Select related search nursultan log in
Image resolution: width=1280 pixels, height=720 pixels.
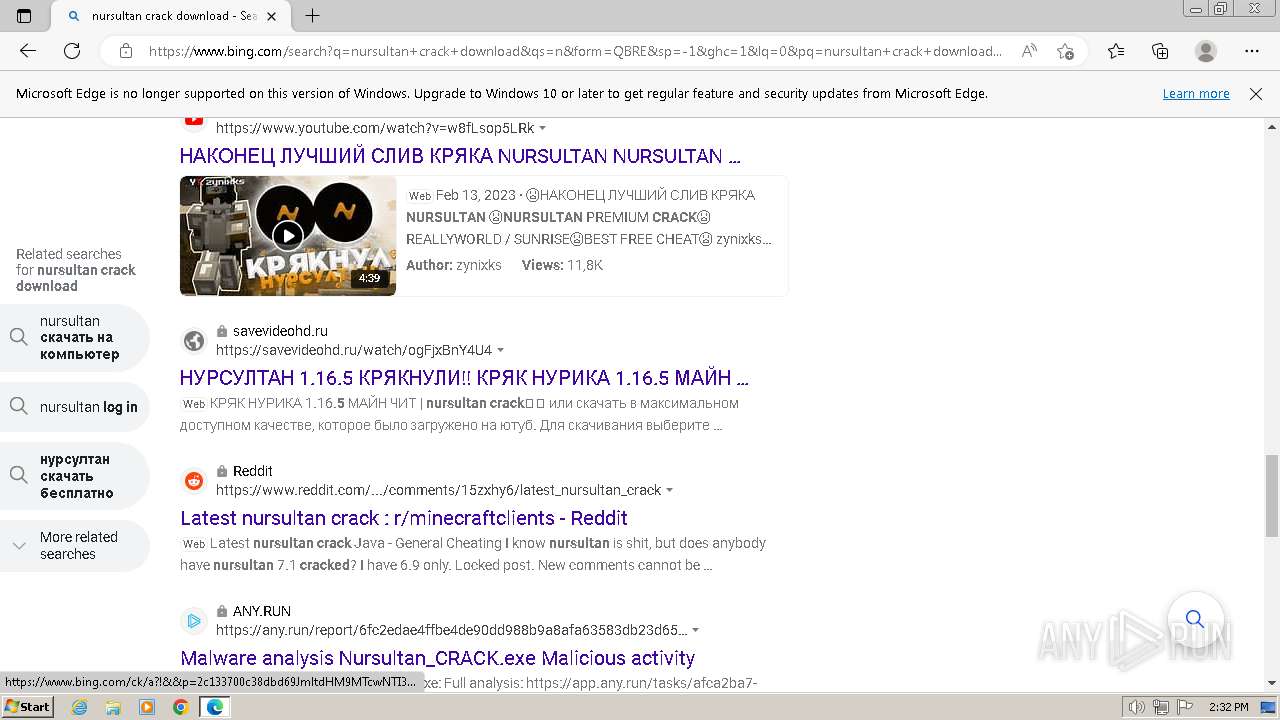pyautogui.click(x=75, y=407)
